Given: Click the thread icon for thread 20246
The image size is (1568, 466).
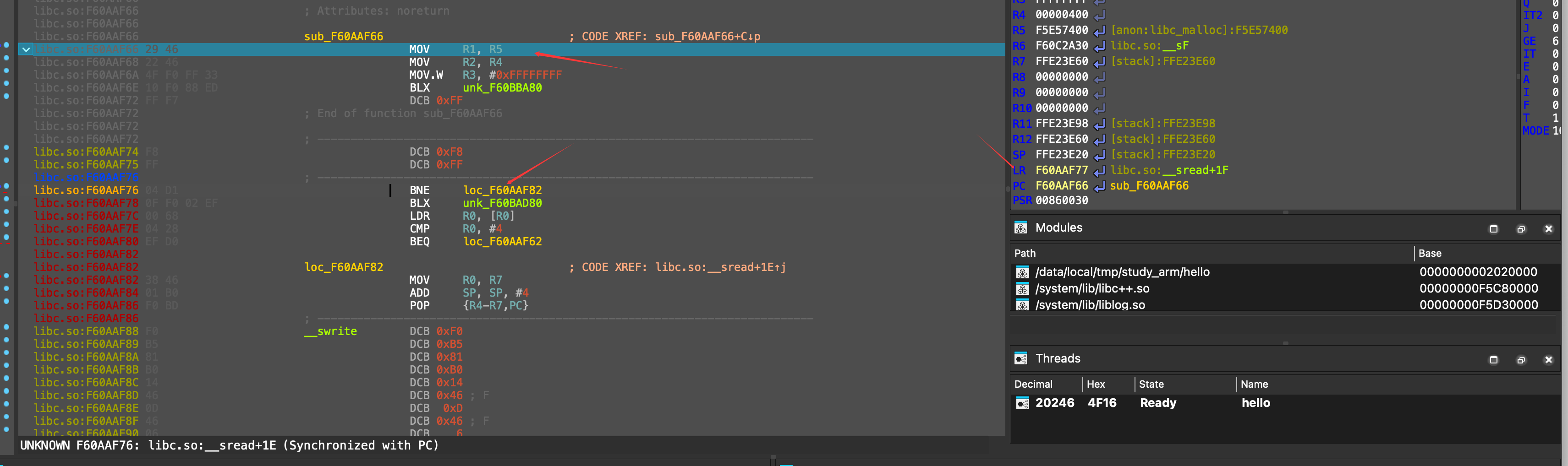Looking at the screenshot, I should click(x=1023, y=403).
